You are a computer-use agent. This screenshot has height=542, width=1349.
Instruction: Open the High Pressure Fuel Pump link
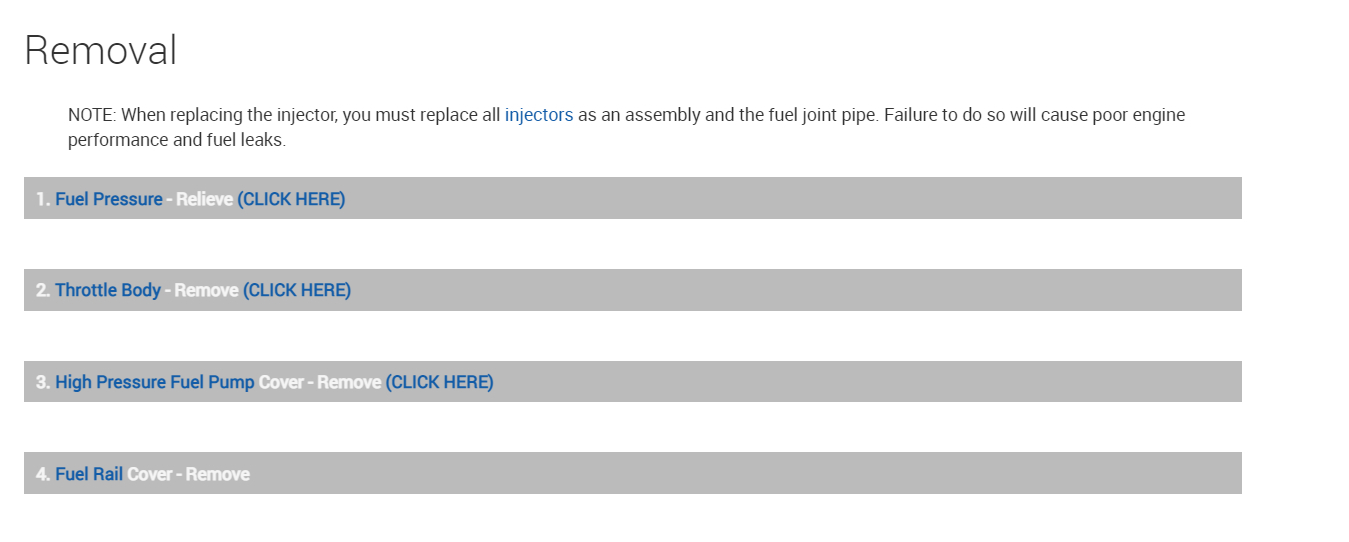154,382
